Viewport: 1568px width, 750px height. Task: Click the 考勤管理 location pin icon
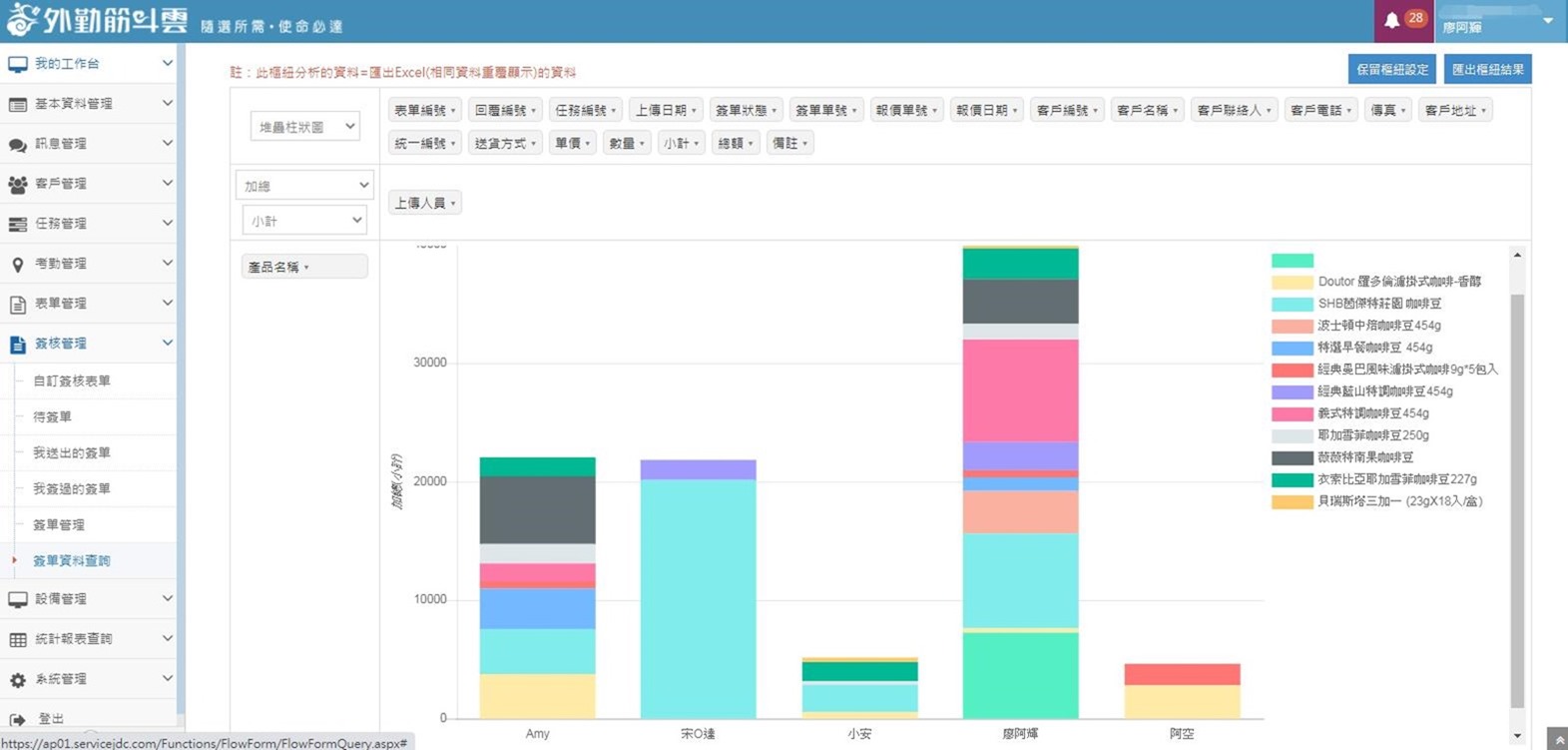17,264
